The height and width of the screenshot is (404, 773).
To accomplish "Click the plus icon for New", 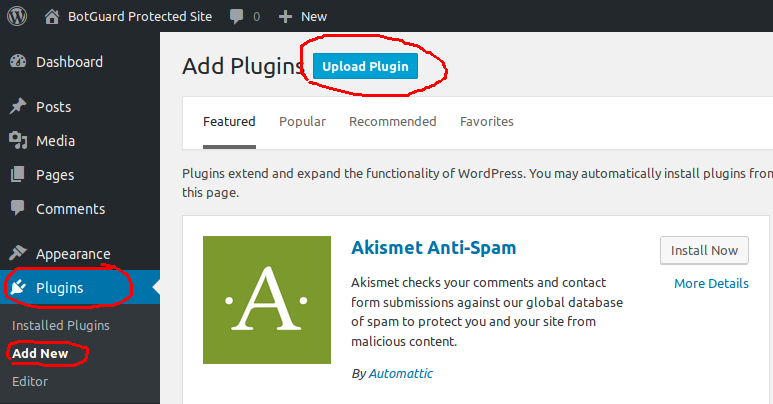I will (285, 17).
